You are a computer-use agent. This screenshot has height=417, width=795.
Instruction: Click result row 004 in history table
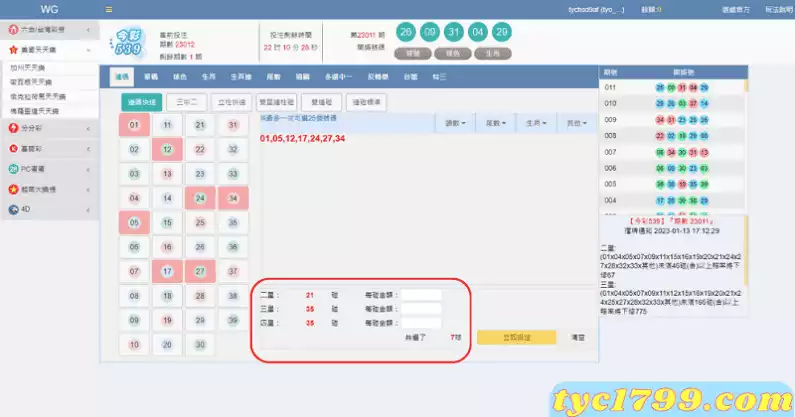[x=671, y=200]
